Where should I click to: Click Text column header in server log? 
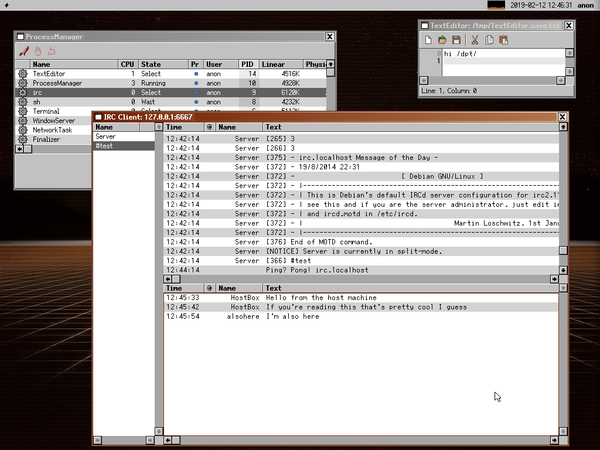point(411,127)
